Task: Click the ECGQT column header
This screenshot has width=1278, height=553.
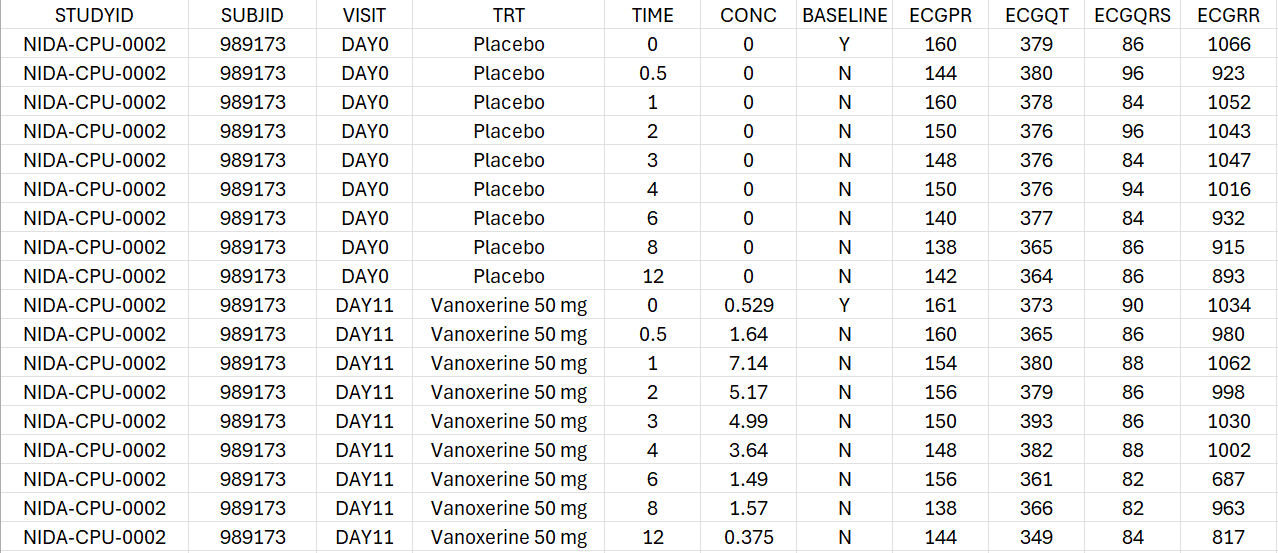Action: click(x=1036, y=15)
